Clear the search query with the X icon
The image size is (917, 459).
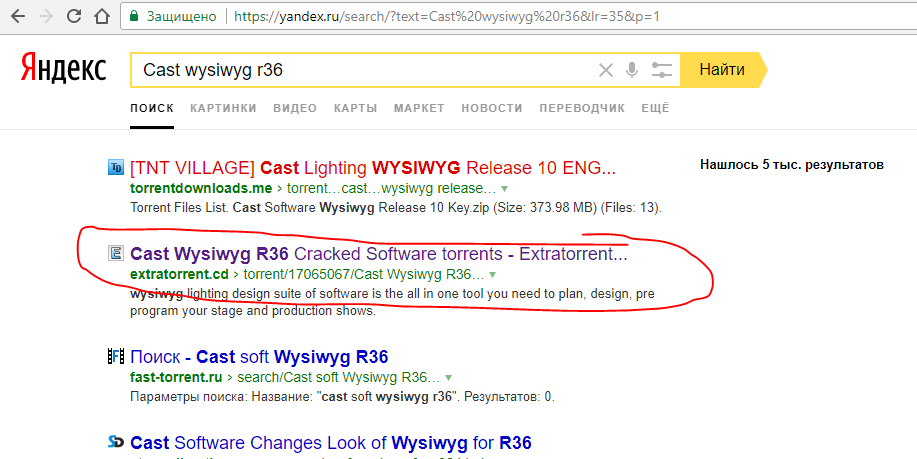605,71
